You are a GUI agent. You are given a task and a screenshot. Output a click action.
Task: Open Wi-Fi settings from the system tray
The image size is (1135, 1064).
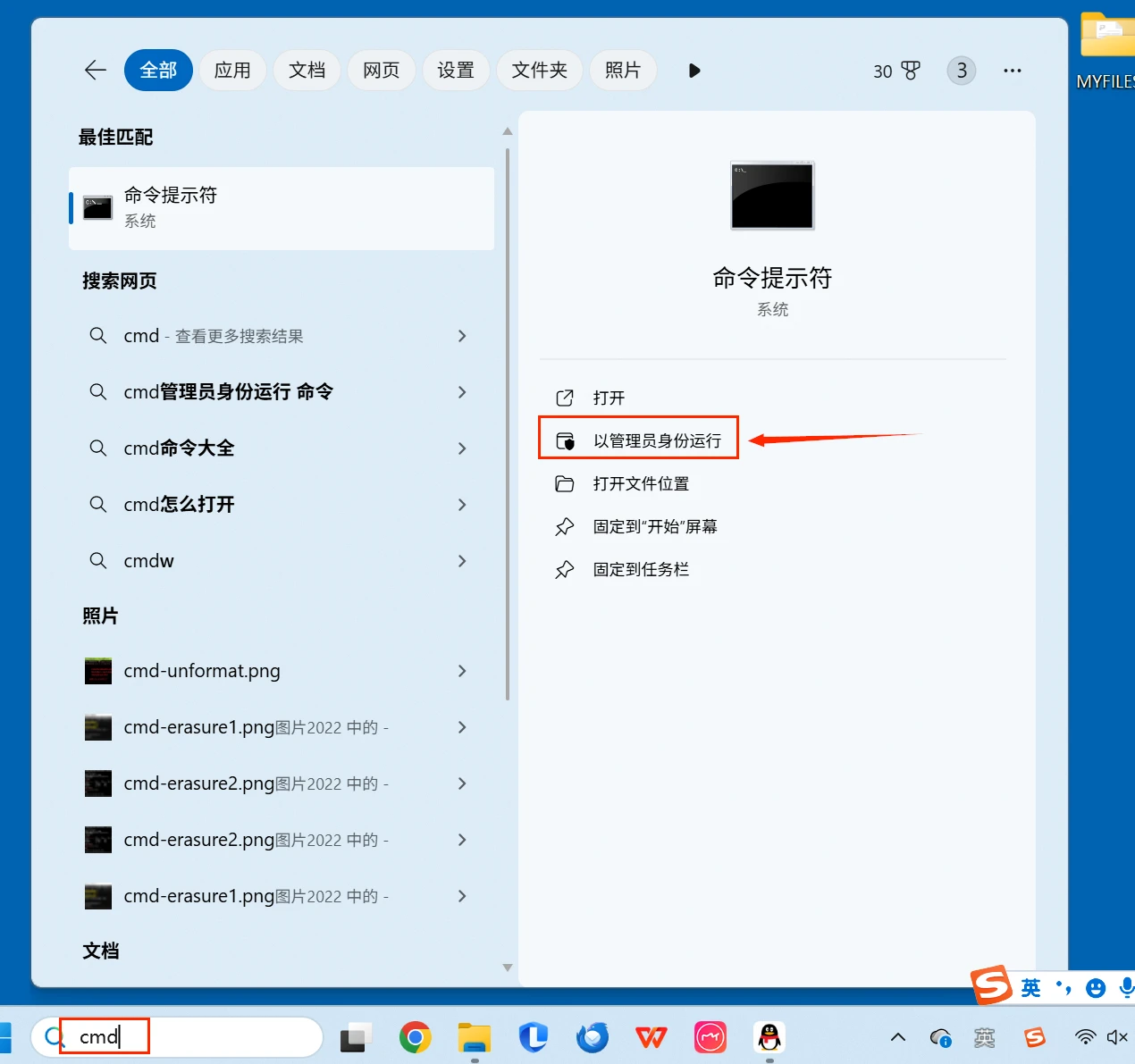pyautogui.click(x=1084, y=1037)
